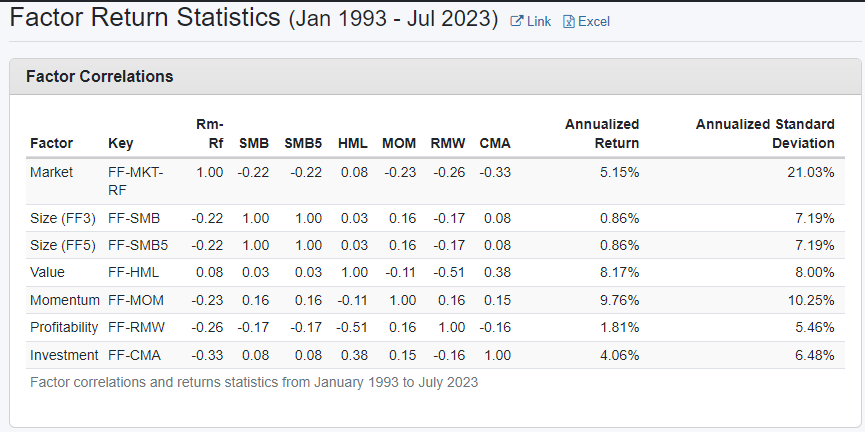Open the Link hyperlink text
The height and width of the screenshot is (432, 865).
pyautogui.click(x=539, y=21)
